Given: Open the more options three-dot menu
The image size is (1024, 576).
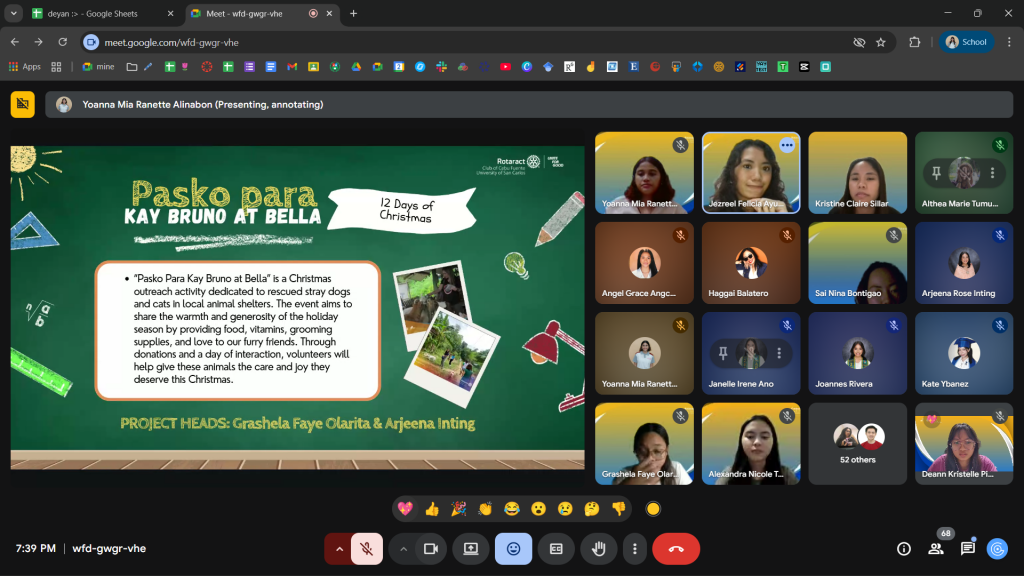Looking at the screenshot, I should point(634,548).
